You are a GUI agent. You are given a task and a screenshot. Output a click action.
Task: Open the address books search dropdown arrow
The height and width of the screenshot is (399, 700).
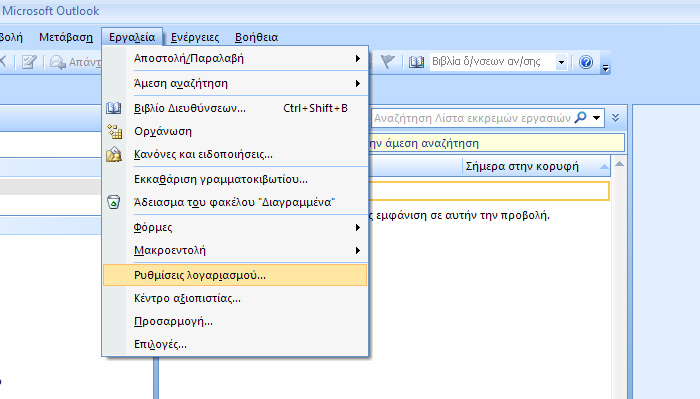click(x=561, y=62)
